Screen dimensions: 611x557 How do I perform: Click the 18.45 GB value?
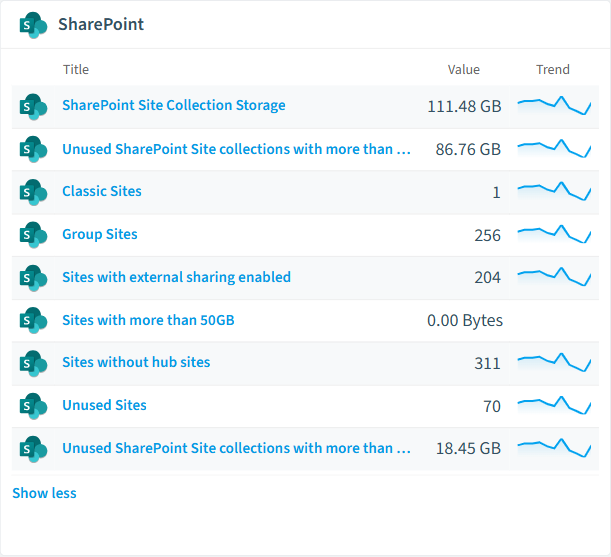pyautogui.click(x=468, y=448)
